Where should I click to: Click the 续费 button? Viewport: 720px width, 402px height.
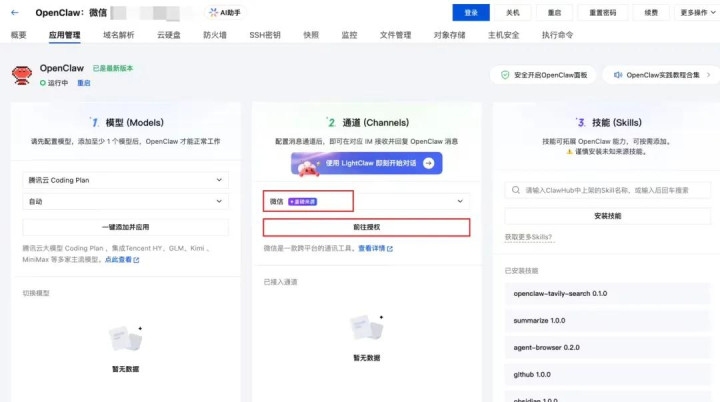click(651, 13)
